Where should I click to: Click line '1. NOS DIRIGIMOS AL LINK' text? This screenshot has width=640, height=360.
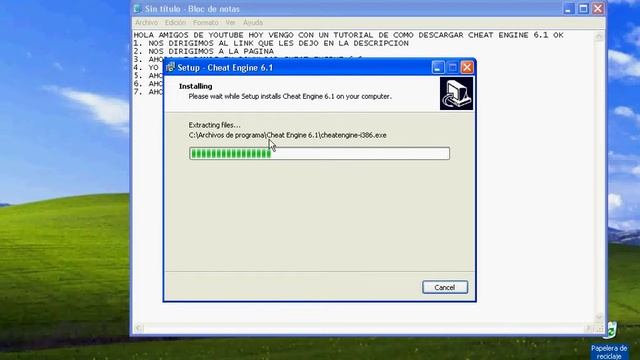point(271,43)
